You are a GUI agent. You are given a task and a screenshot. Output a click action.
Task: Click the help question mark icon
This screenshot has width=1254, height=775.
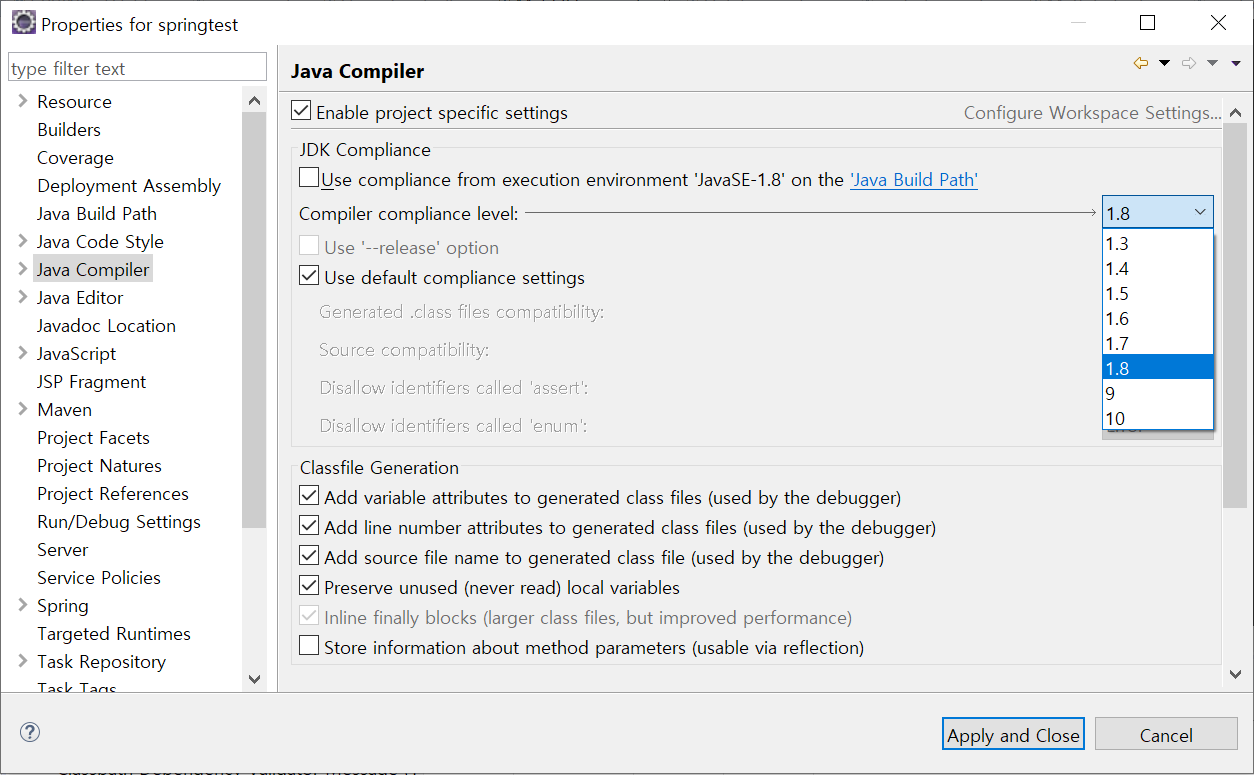30,732
